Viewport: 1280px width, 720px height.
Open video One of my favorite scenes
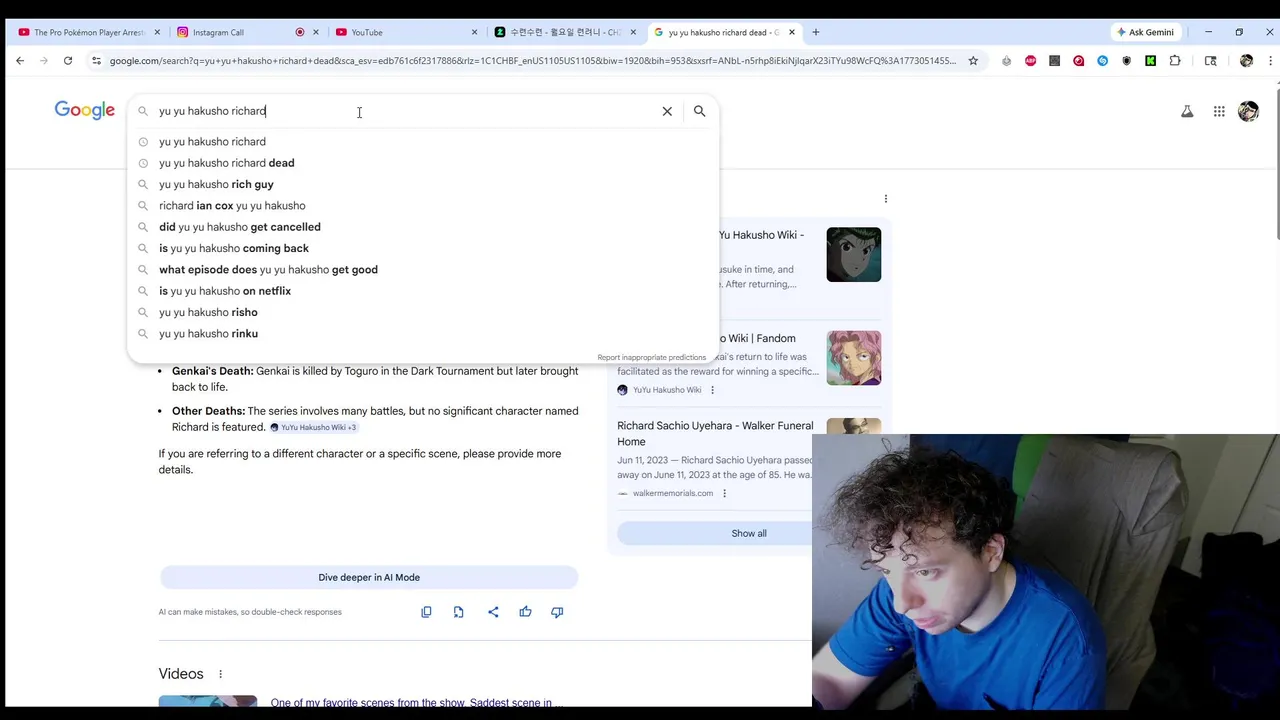point(416,703)
